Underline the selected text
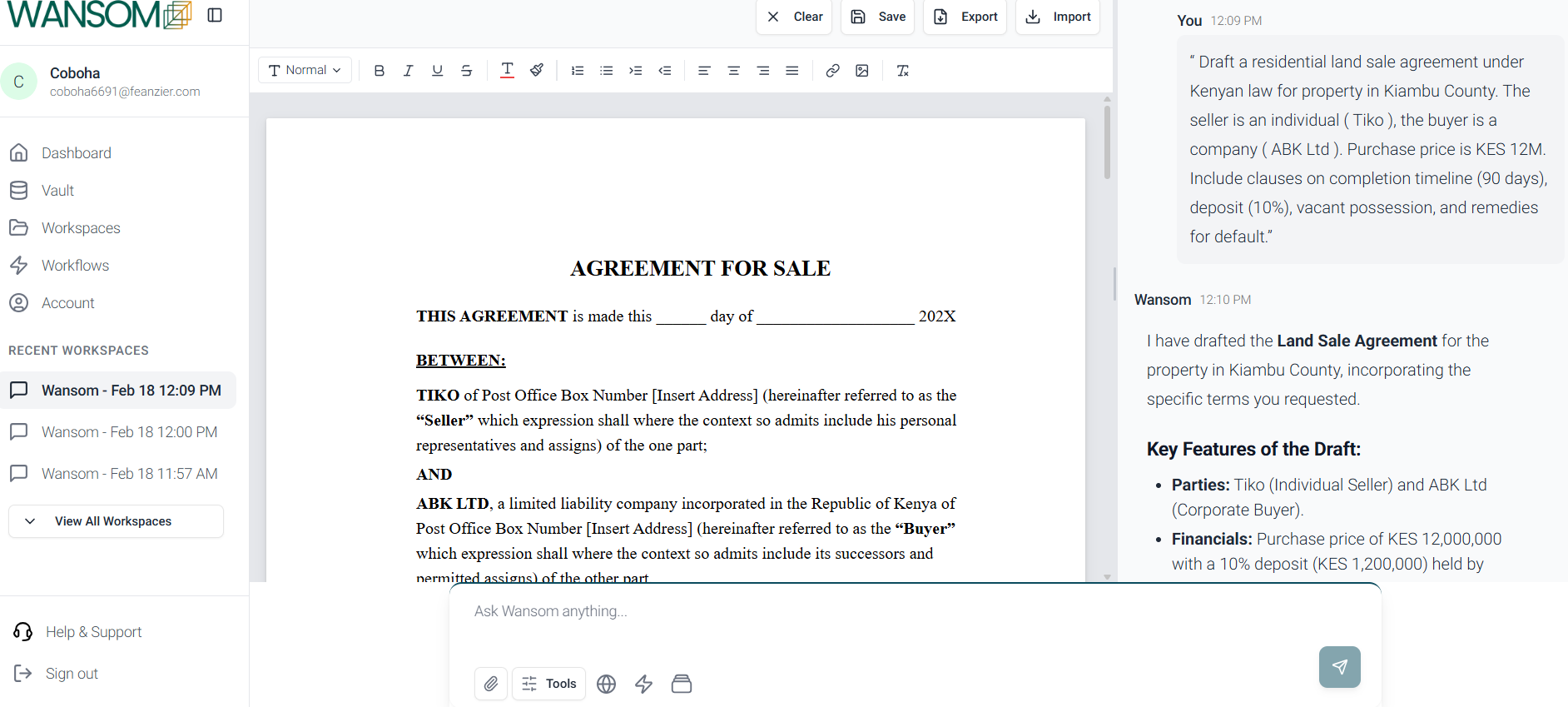The width and height of the screenshot is (1568, 707). tap(438, 71)
